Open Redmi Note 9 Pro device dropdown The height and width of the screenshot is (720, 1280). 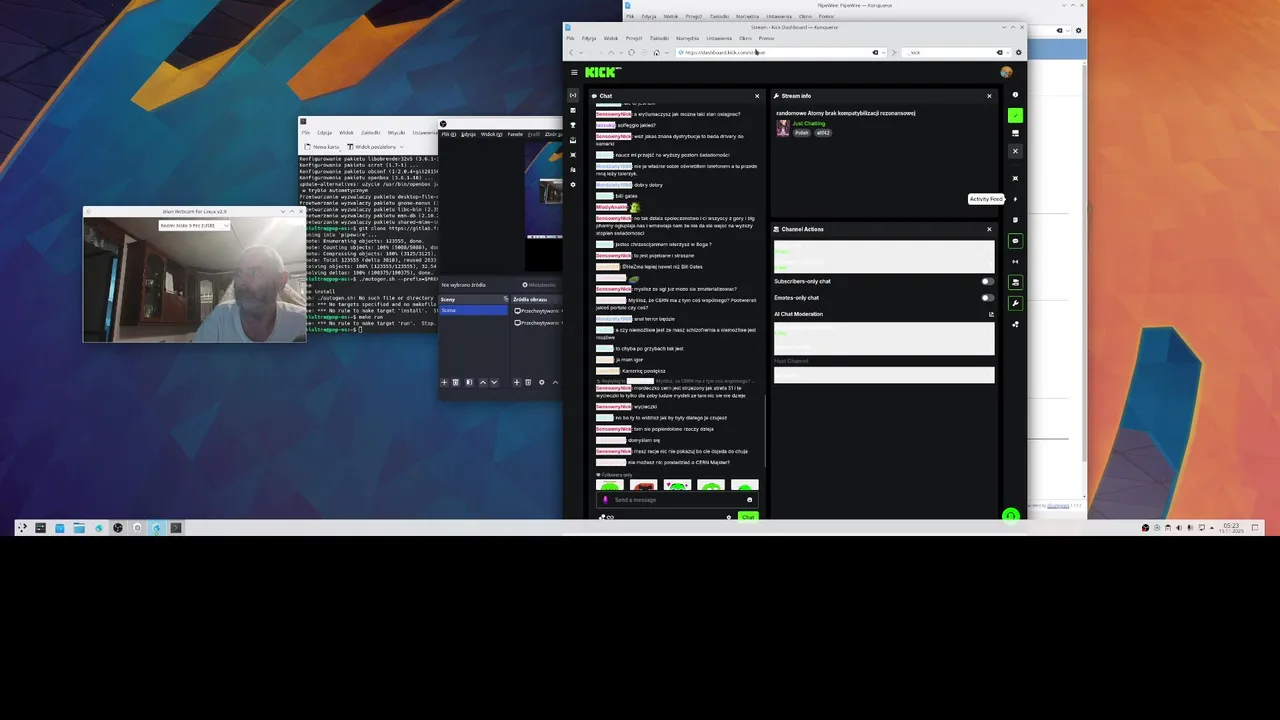click(x=193, y=225)
